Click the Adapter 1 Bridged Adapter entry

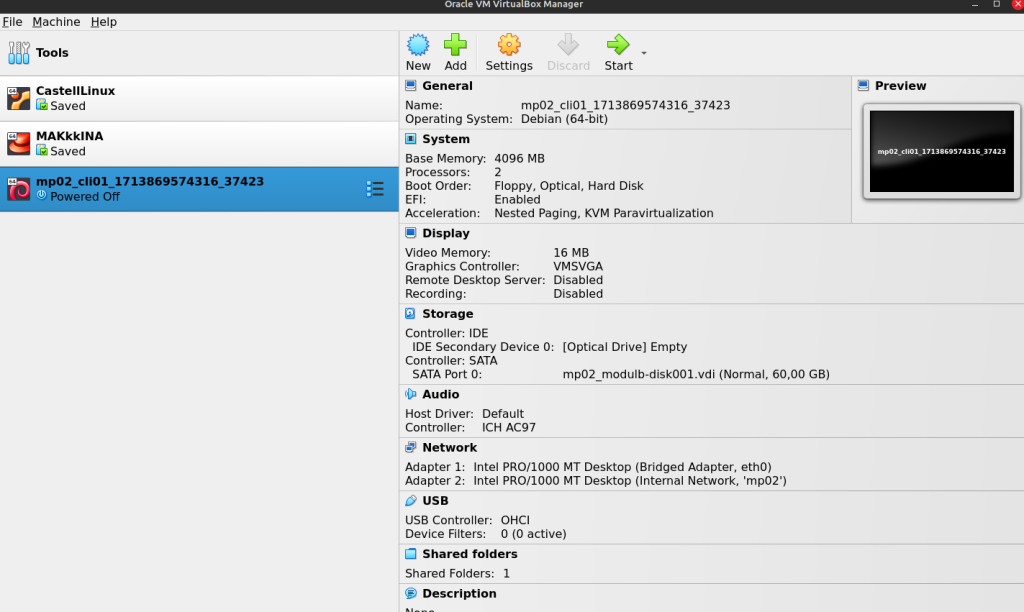click(x=622, y=467)
